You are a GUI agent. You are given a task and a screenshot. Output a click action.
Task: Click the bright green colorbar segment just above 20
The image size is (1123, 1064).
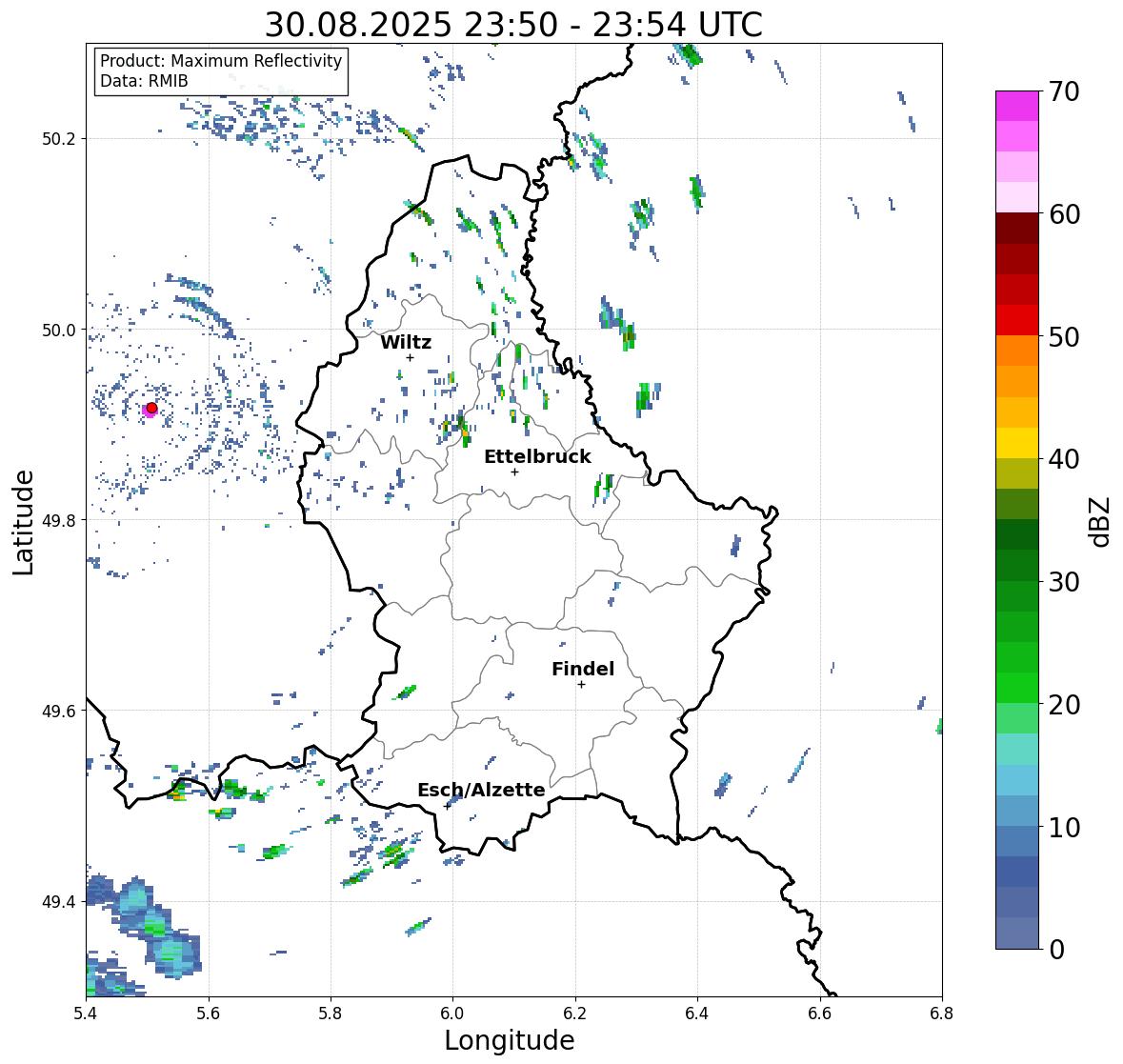pos(1017,688)
